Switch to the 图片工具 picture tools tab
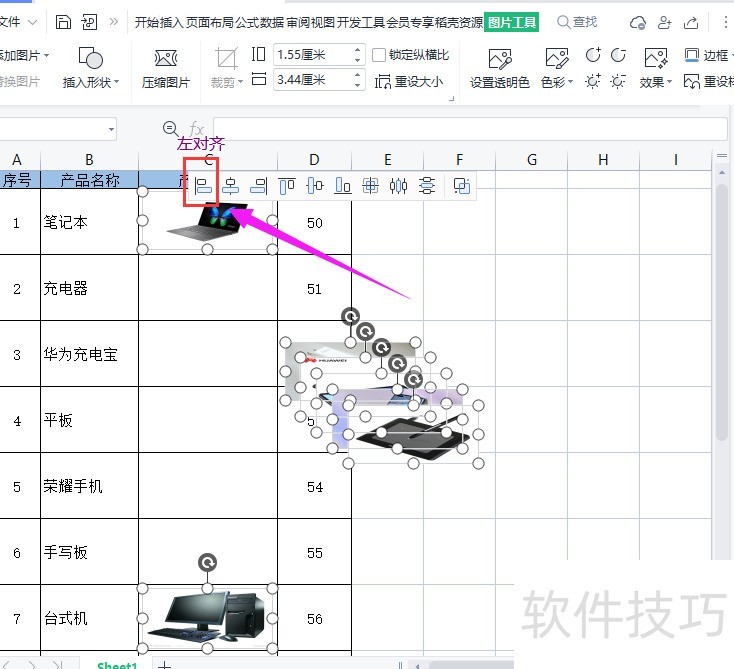The height and width of the screenshot is (669, 734). [x=511, y=22]
